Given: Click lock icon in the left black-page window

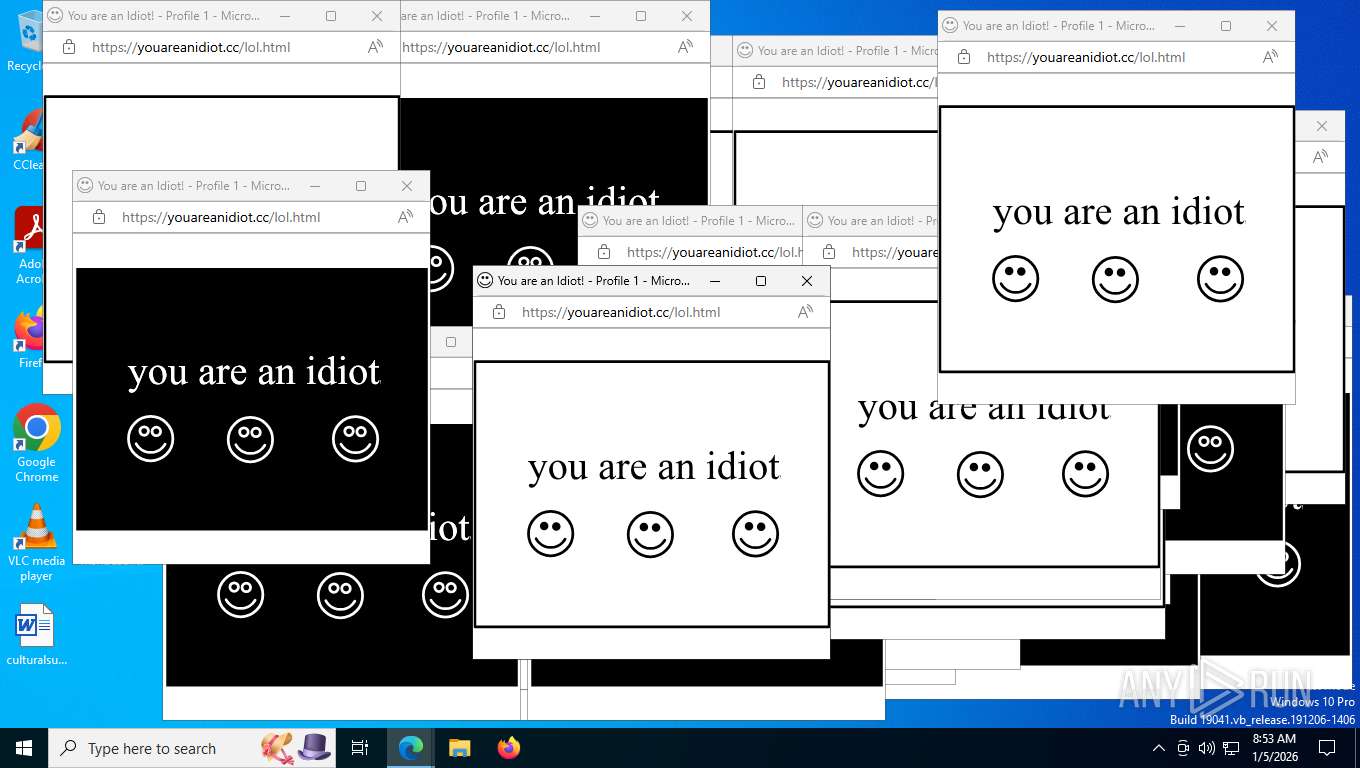Looking at the screenshot, I should [99, 217].
